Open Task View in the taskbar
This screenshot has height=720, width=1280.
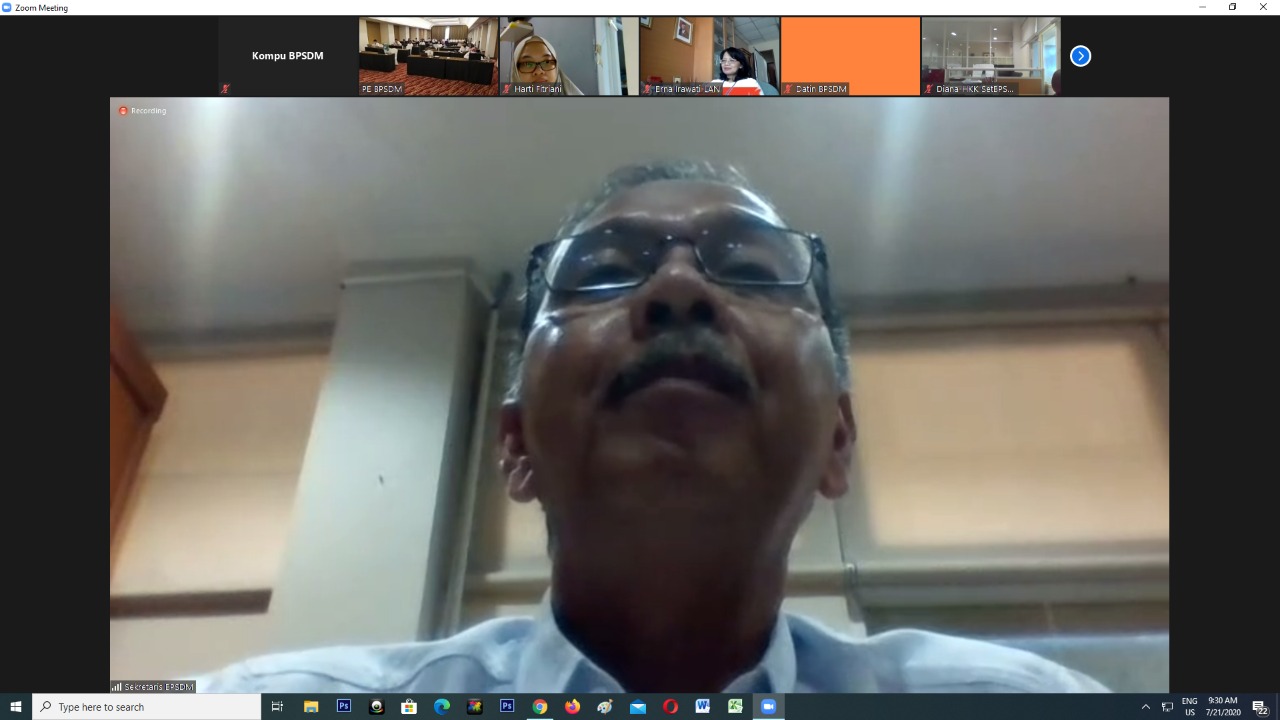(277, 707)
